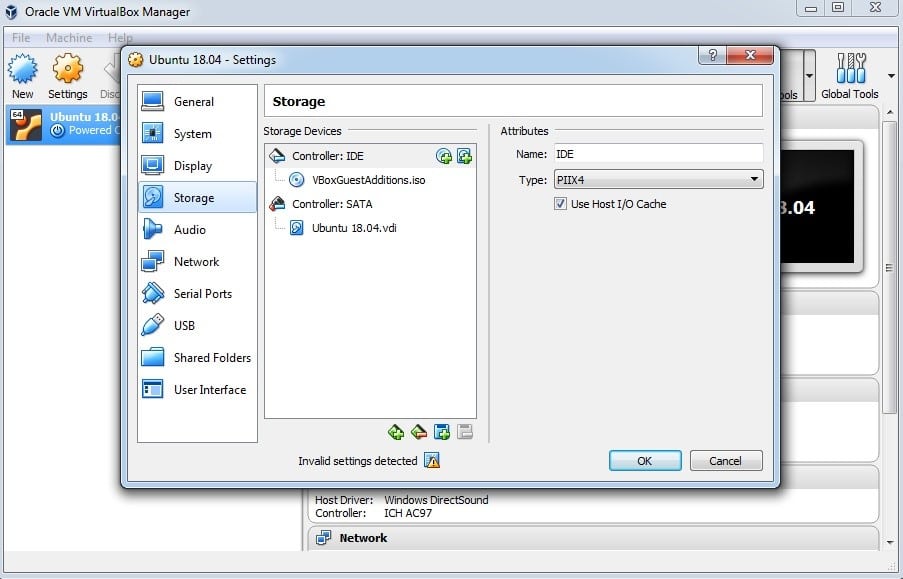Click the IDE controller icon

(278, 156)
